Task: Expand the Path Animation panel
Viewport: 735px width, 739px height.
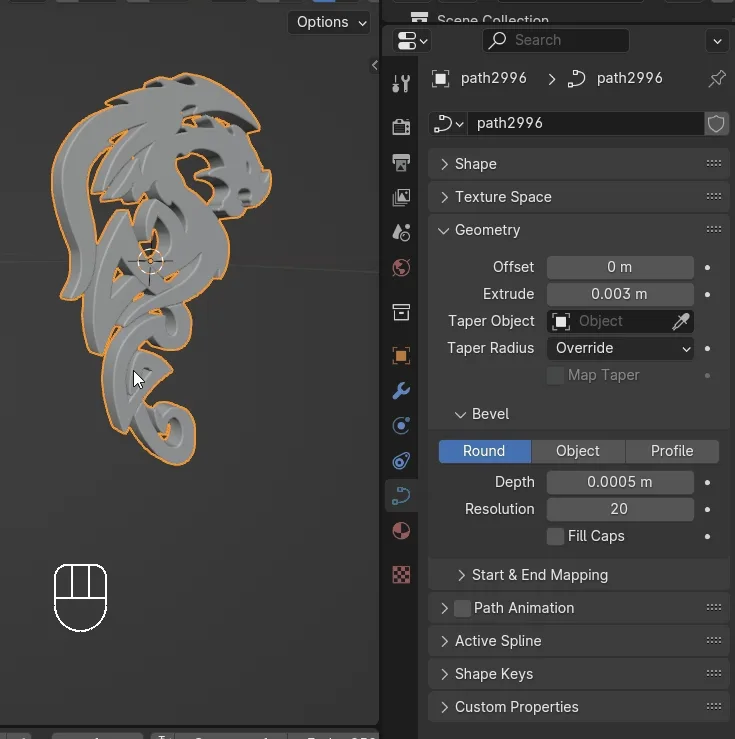Action: [x=444, y=608]
